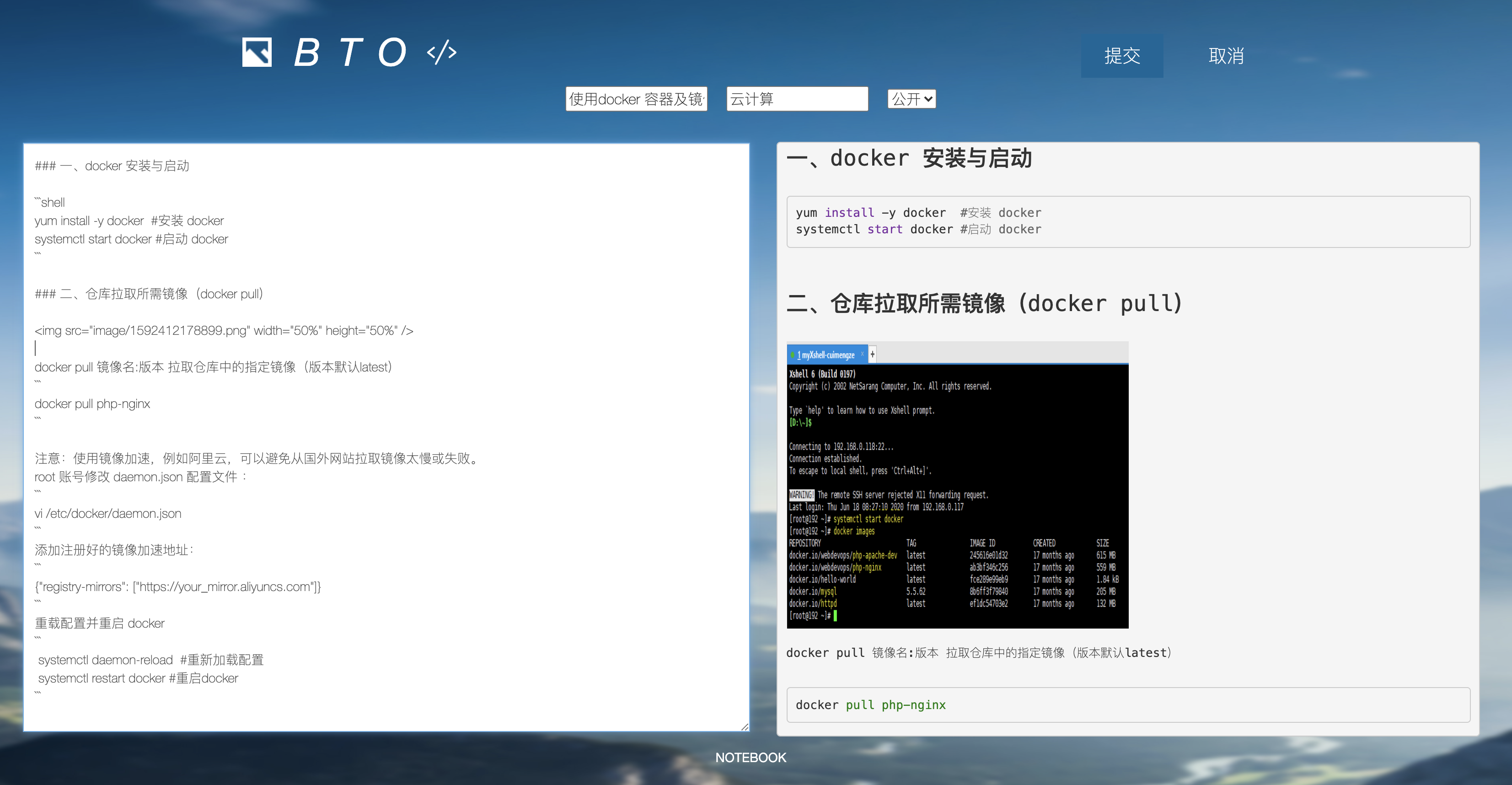Click the img src tag line in editor

tap(224, 331)
